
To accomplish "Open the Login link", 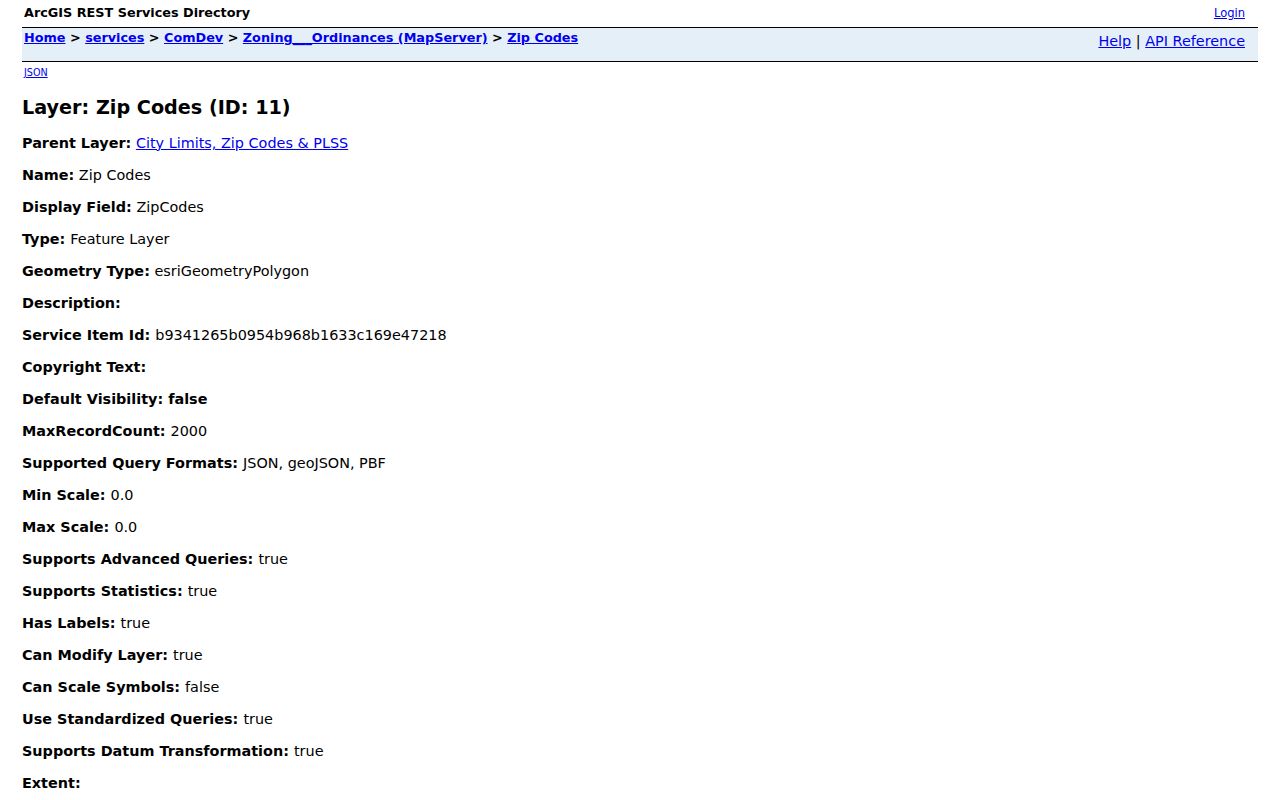I will pos(1229,13).
